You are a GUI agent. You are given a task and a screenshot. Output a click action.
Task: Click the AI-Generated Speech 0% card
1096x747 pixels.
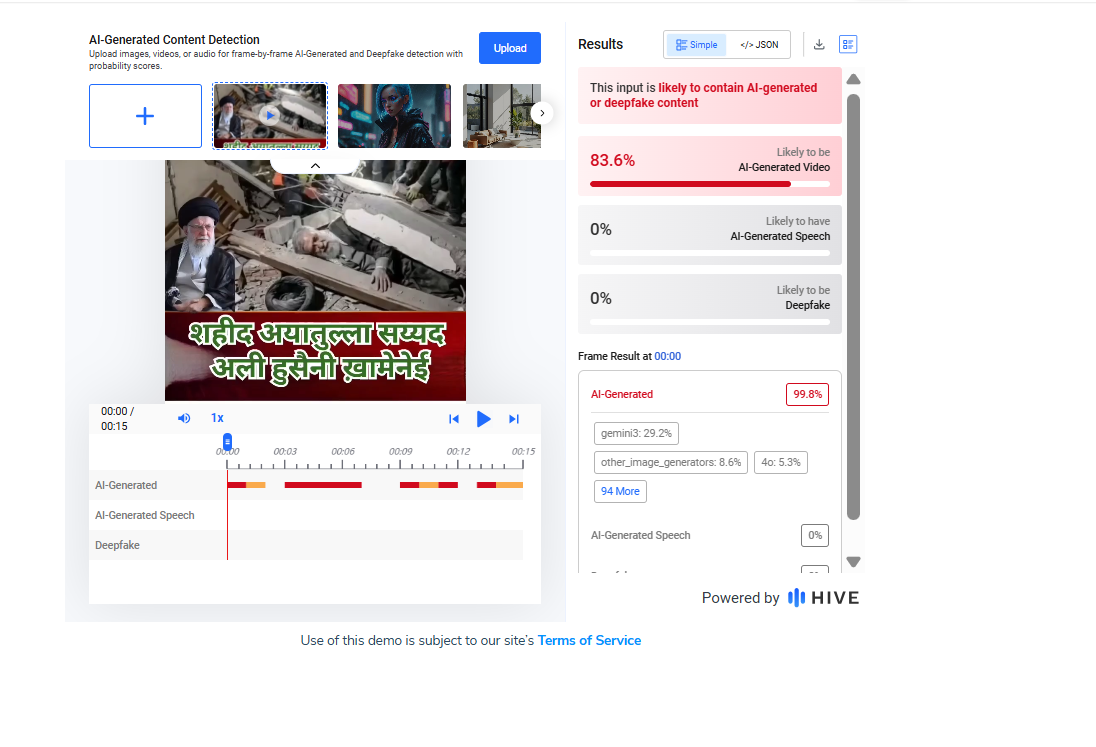[x=709, y=235]
